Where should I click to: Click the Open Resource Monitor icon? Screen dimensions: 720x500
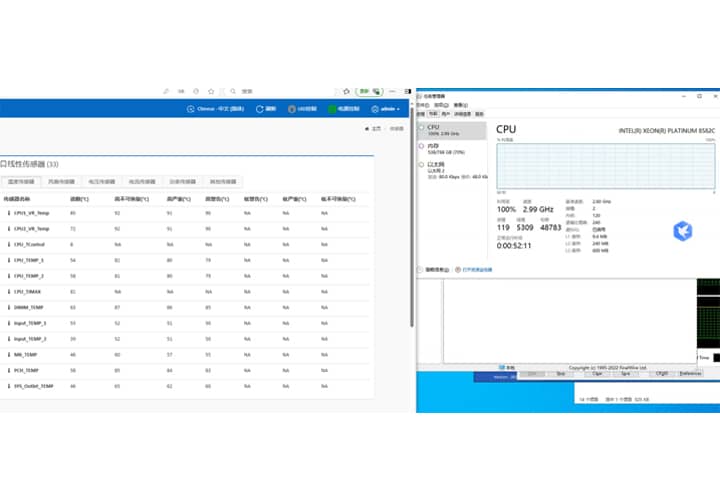coord(459,270)
